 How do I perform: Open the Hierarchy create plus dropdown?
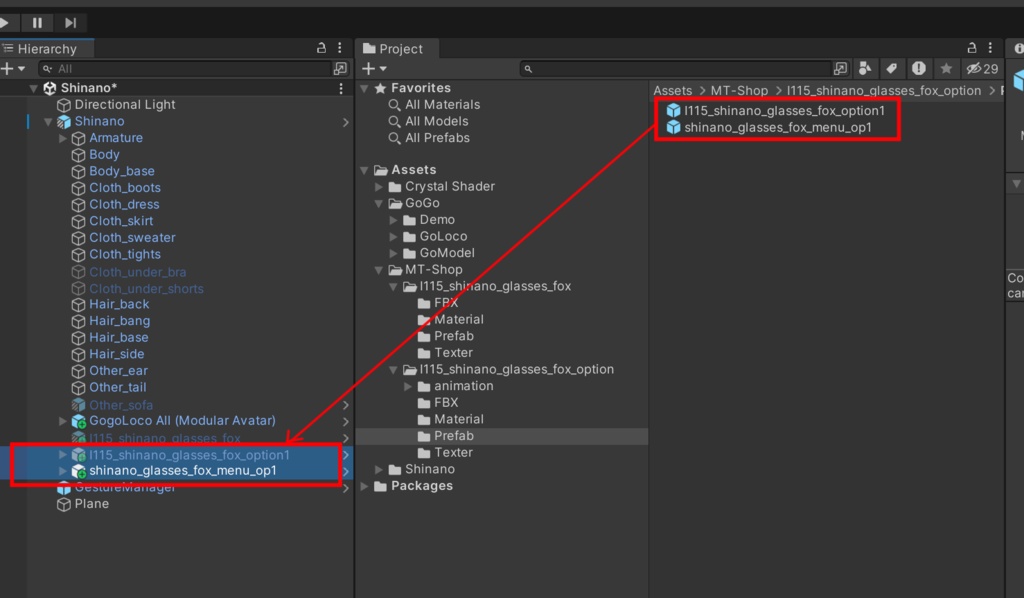[13, 69]
